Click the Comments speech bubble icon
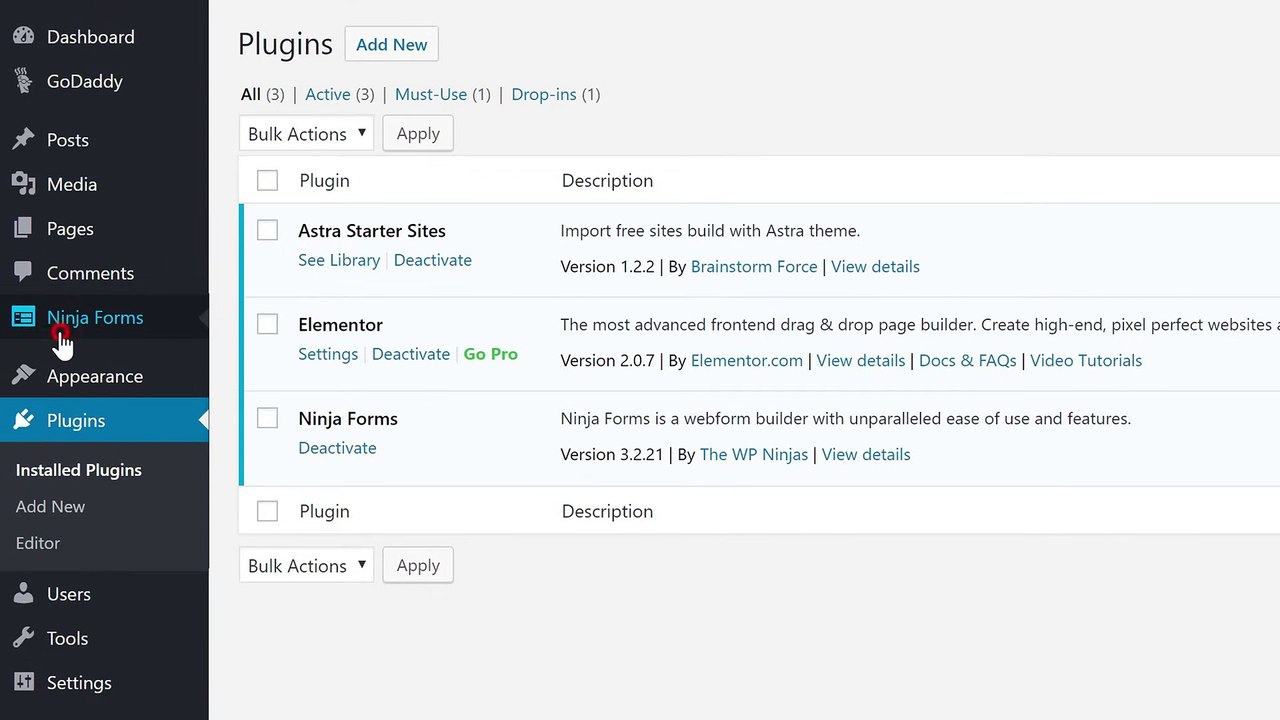This screenshot has height=720, width=1280. (x=23, y=273)
